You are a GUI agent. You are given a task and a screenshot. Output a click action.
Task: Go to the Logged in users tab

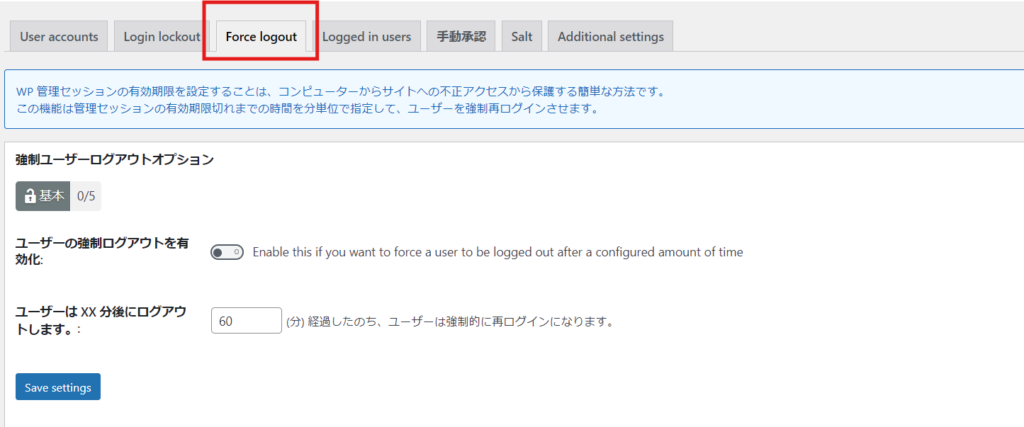point(366,37)
